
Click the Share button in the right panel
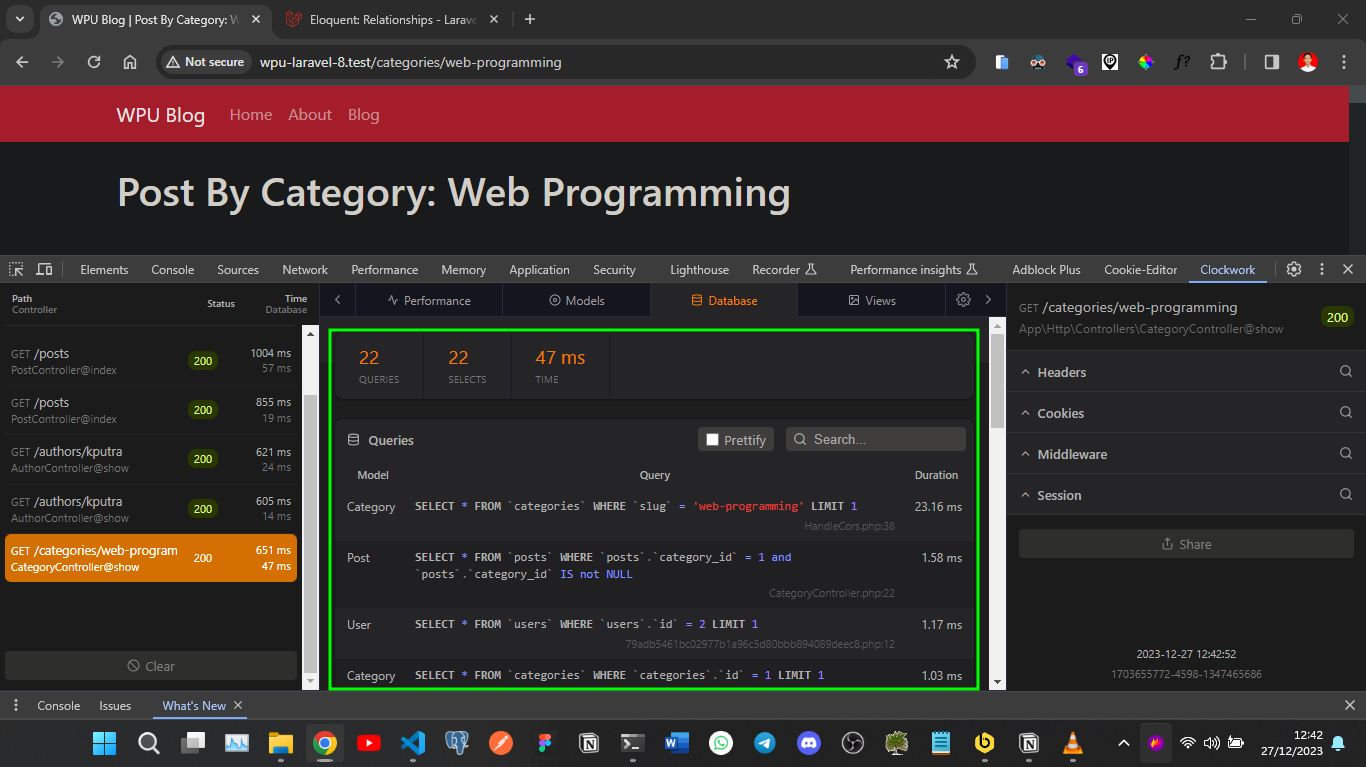point(1186,543)
